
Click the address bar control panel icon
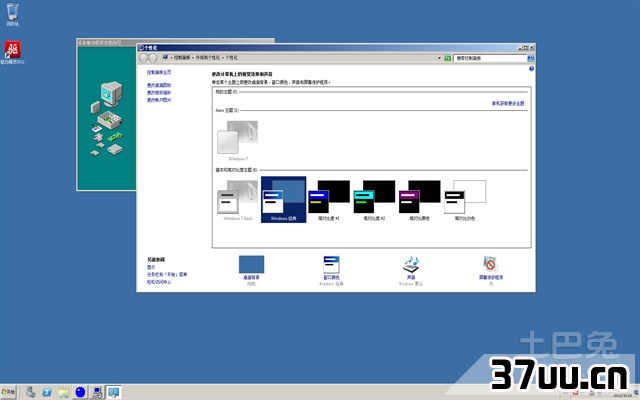click(165, 58)
